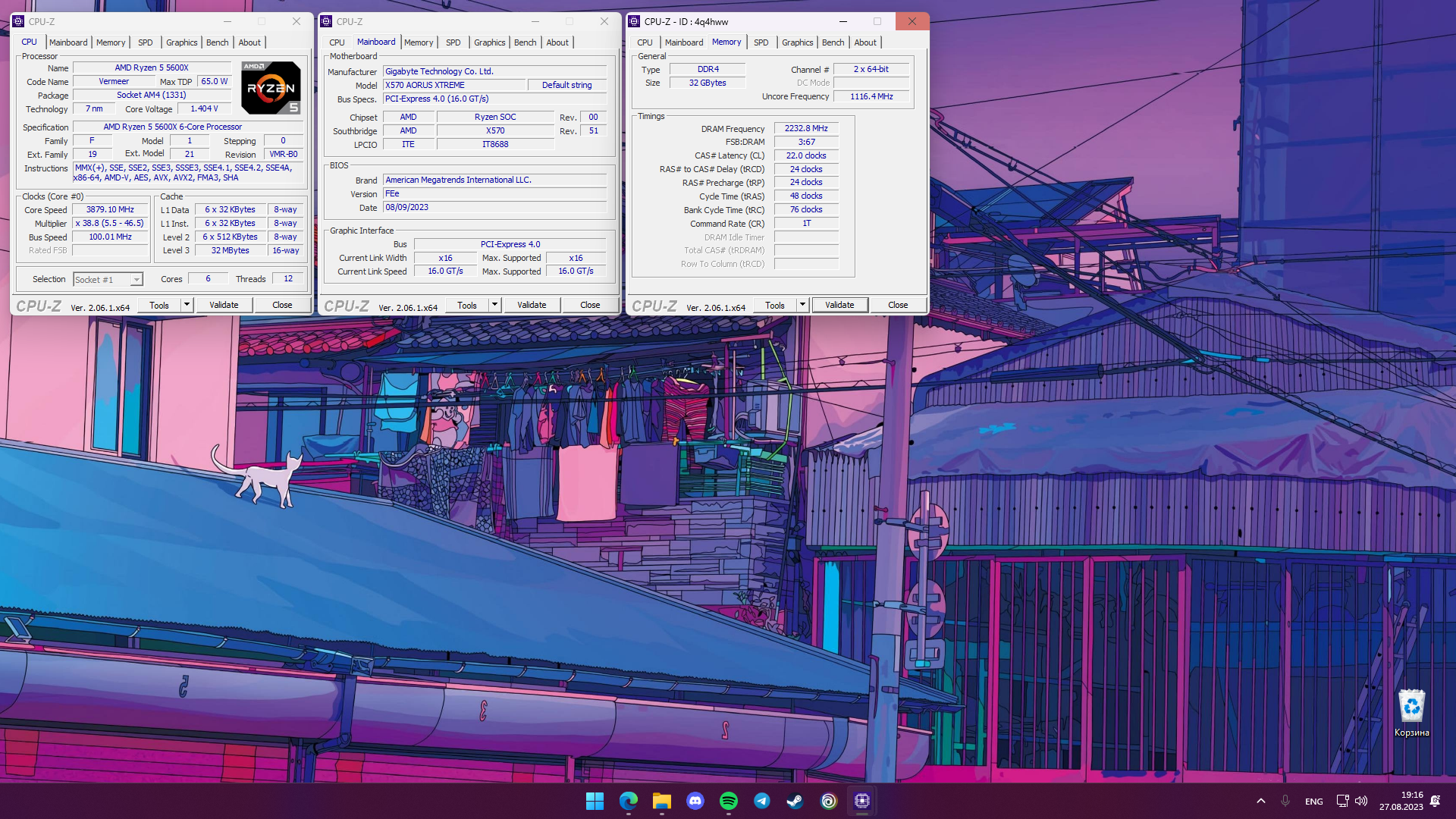Open SPD tab in first CPU-Z window
The height and width of the screenshot is (819, 1456).
pyautogui.click(x=146, y=42)
